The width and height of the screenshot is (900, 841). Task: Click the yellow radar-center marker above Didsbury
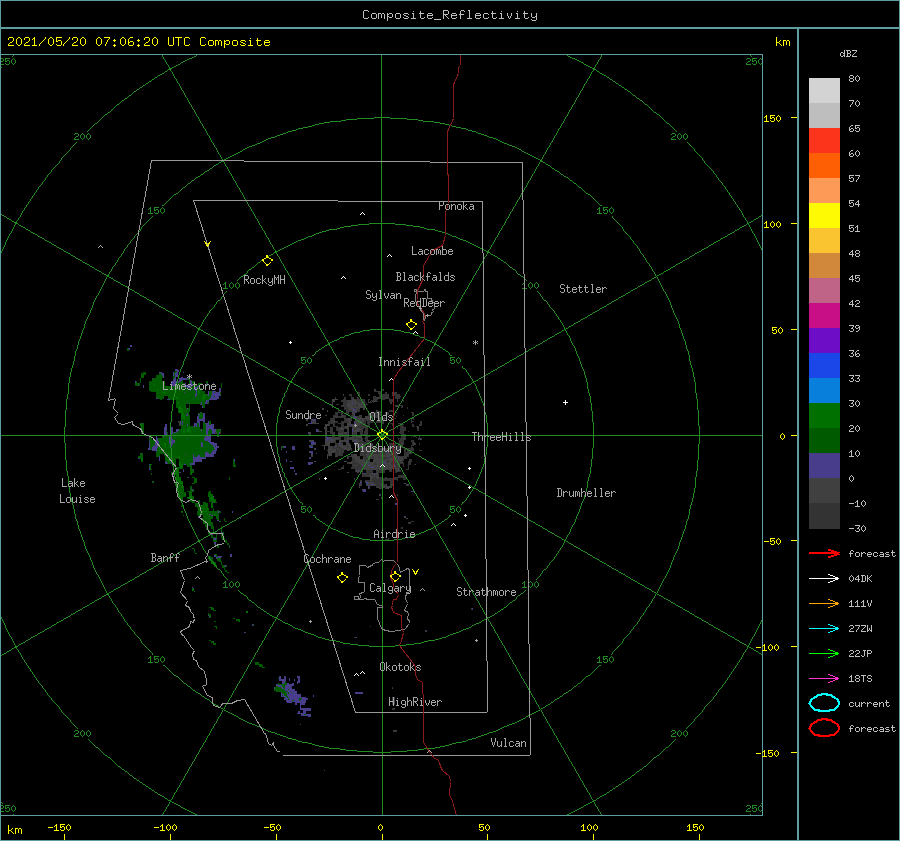(x=382, y=435)
